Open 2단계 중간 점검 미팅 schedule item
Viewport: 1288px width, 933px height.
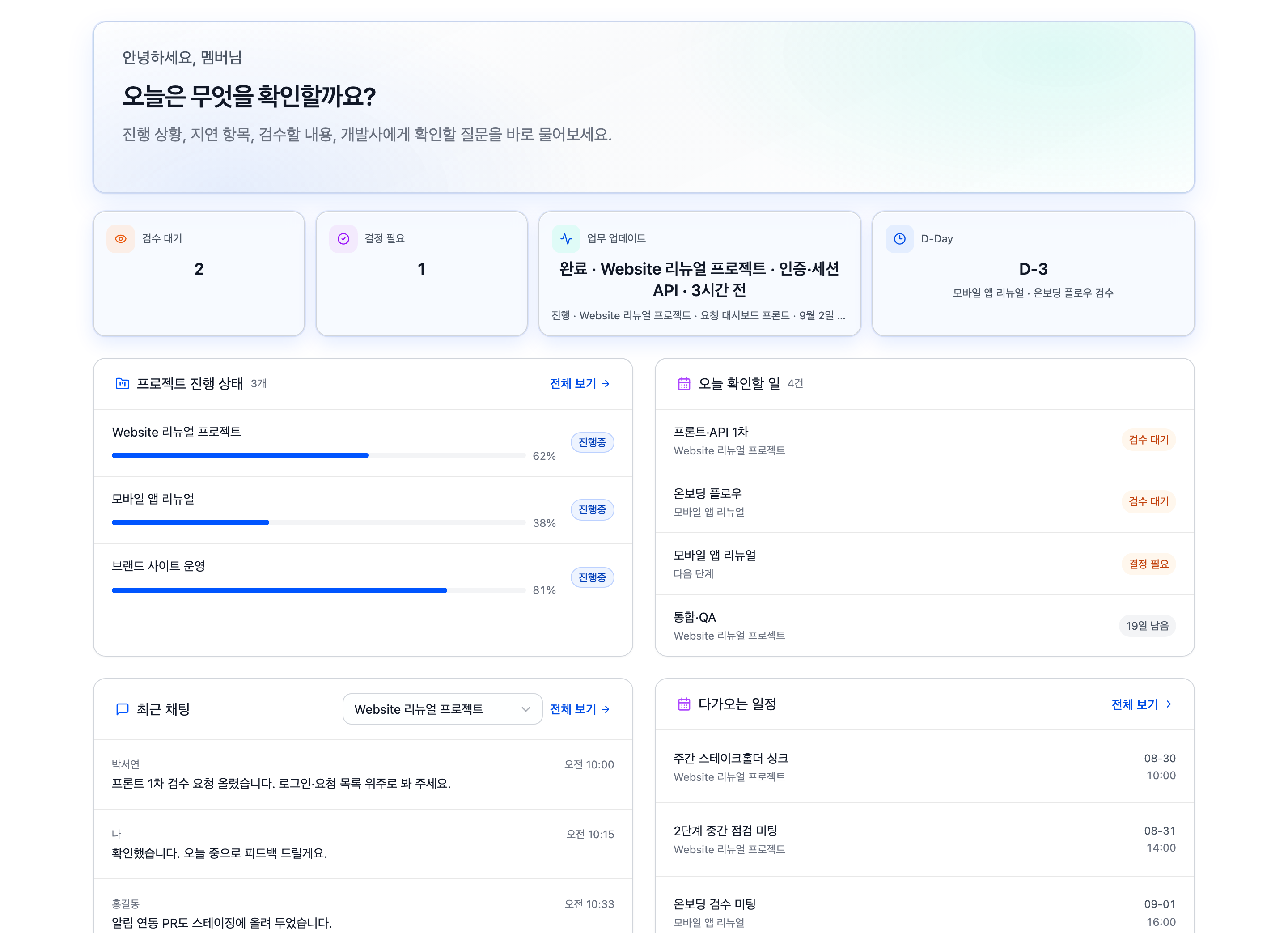(924, 840)
